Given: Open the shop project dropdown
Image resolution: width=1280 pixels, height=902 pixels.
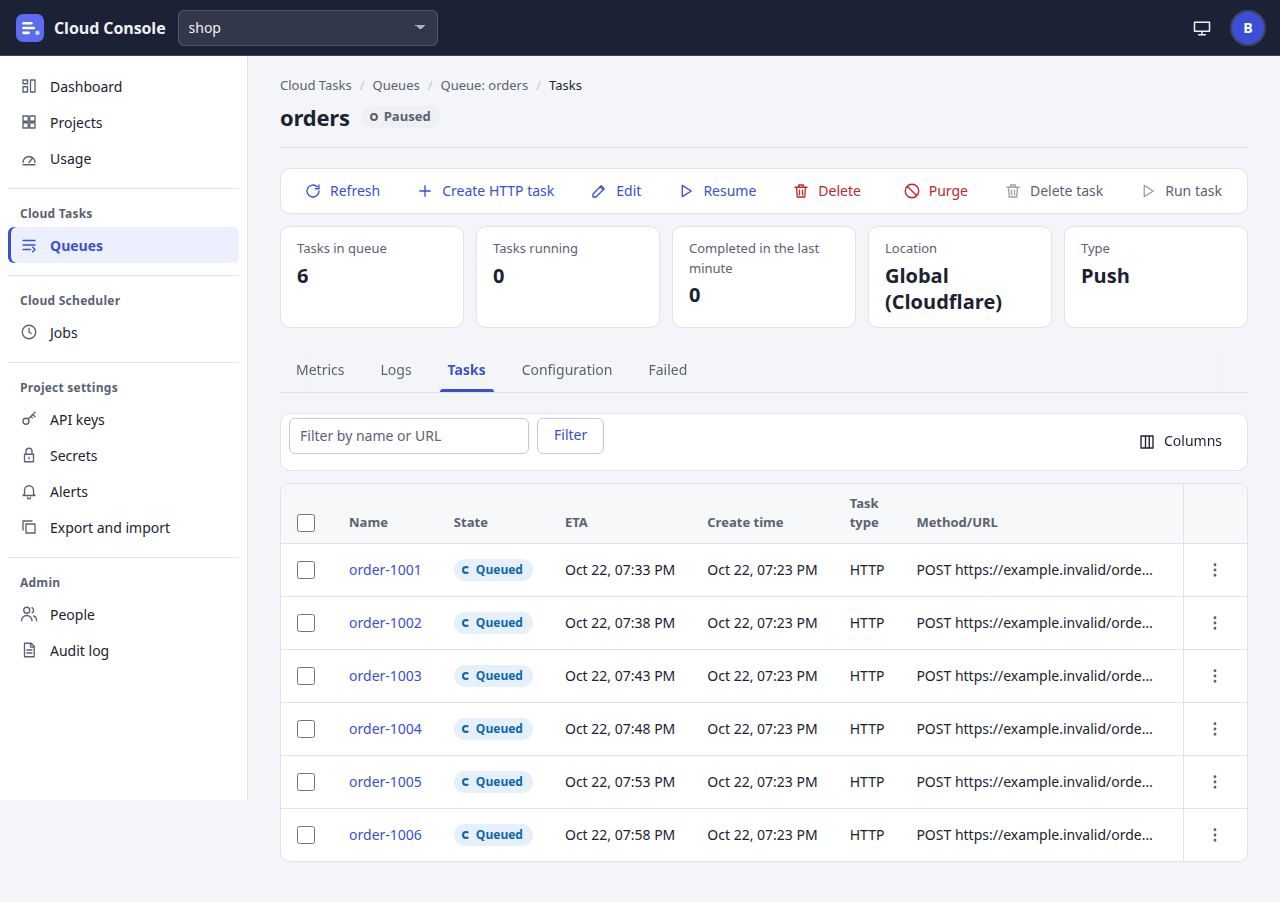Looking at the screenshot, I should point(308,28).
